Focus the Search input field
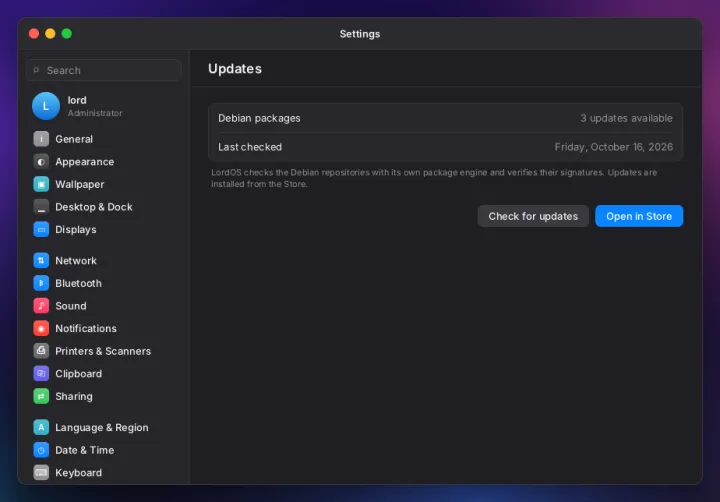720x502 pixels. 104,70
